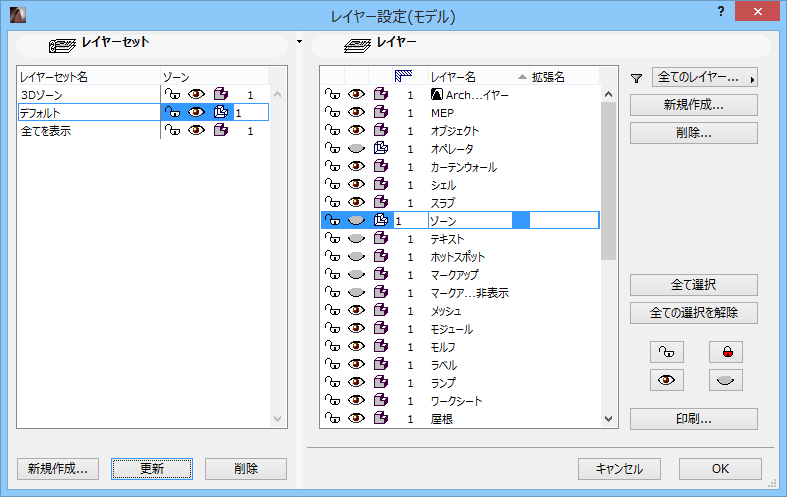Show the ゾーン layer via closed eye
The height and width of the screenshot is (497, 787).
tap(356, 220)
